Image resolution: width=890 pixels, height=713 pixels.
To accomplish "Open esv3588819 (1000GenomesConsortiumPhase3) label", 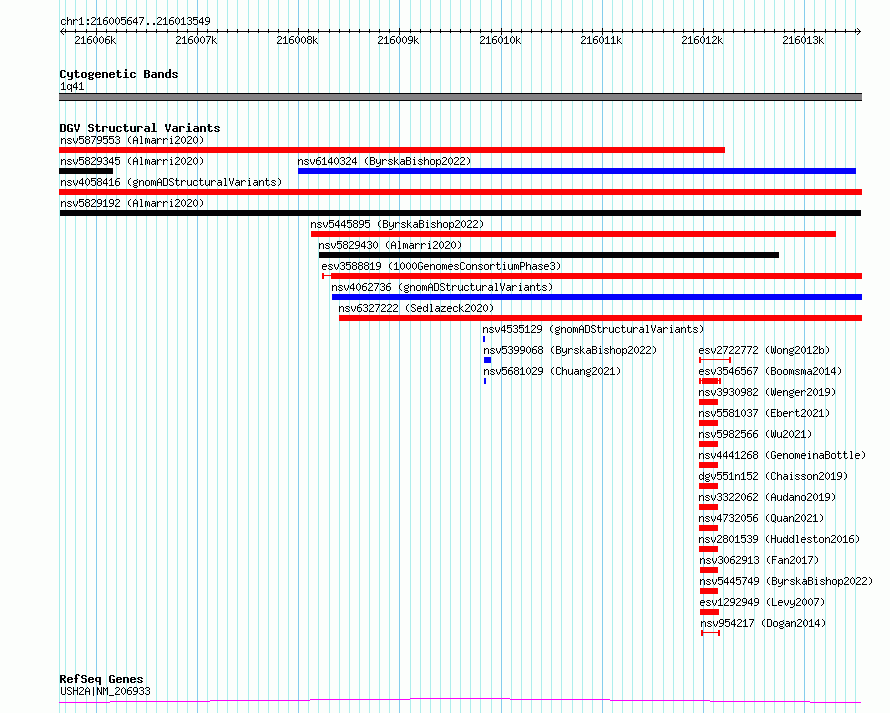I will [441, 266].
